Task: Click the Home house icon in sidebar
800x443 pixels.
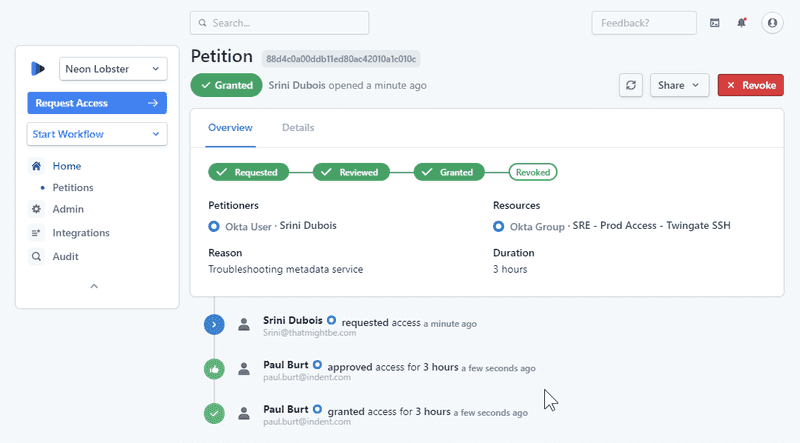Action: coord(37,166)
